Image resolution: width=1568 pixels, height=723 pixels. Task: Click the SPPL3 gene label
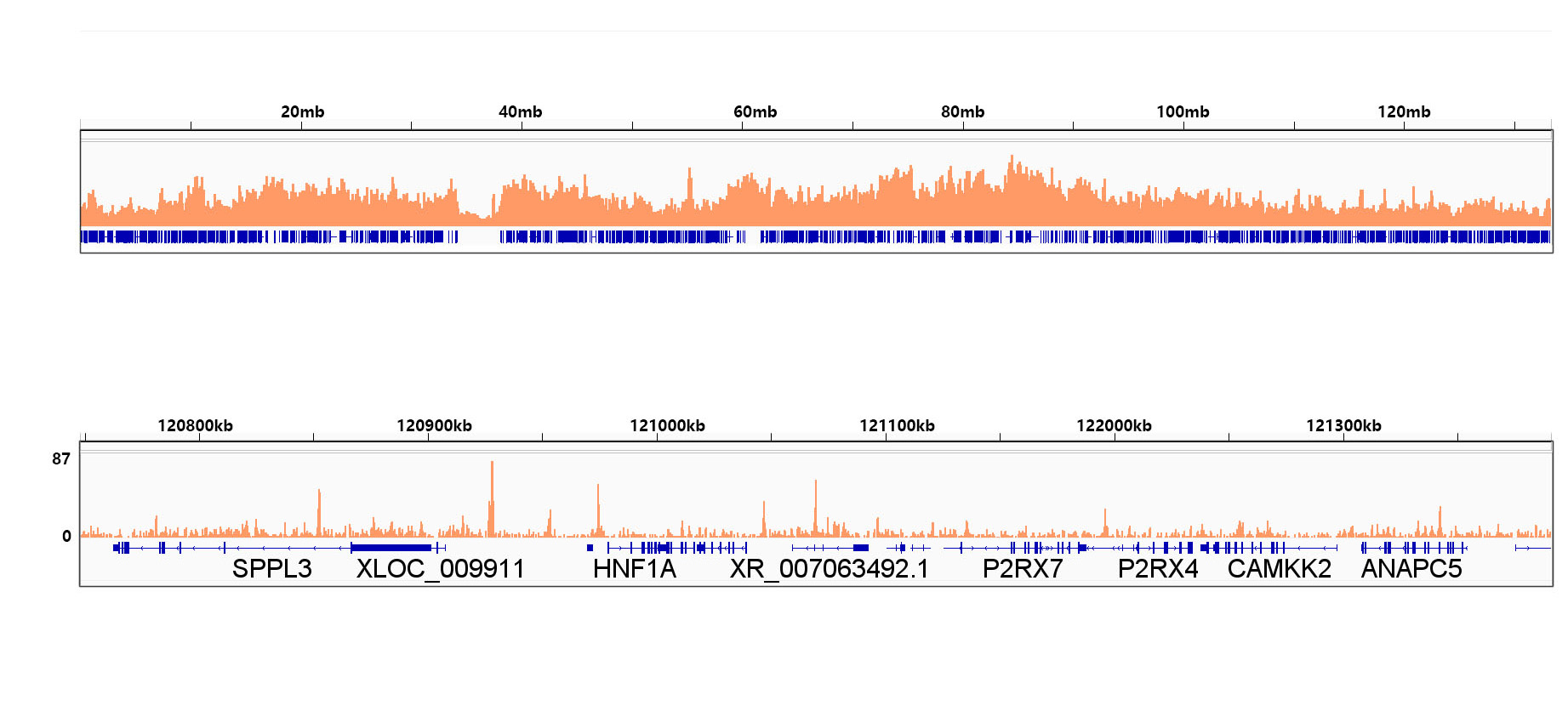tap(271, 568)
